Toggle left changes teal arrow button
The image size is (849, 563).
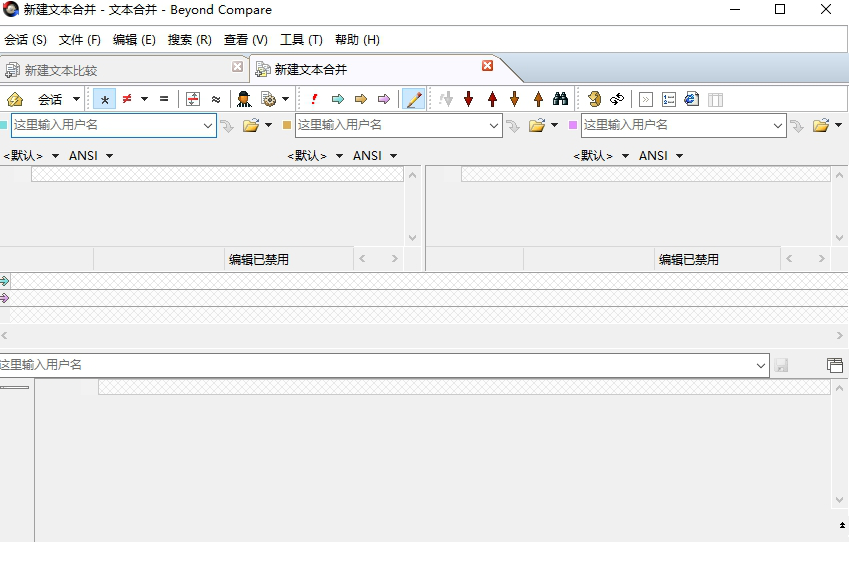338,99
